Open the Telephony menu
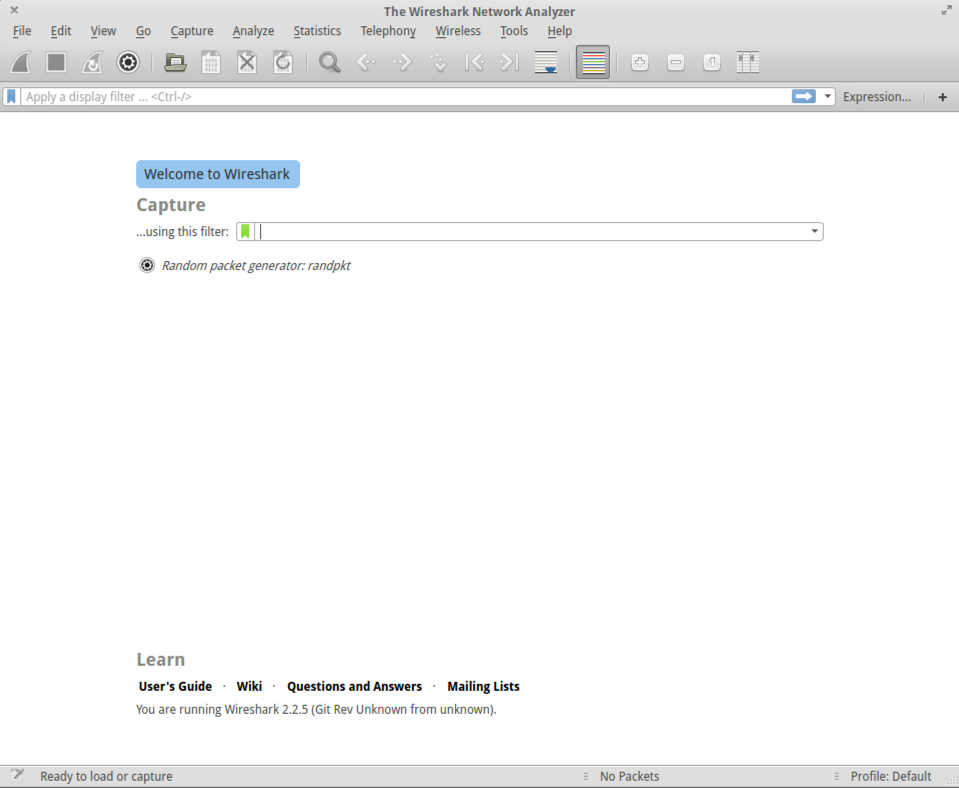 tap(388, 31)
